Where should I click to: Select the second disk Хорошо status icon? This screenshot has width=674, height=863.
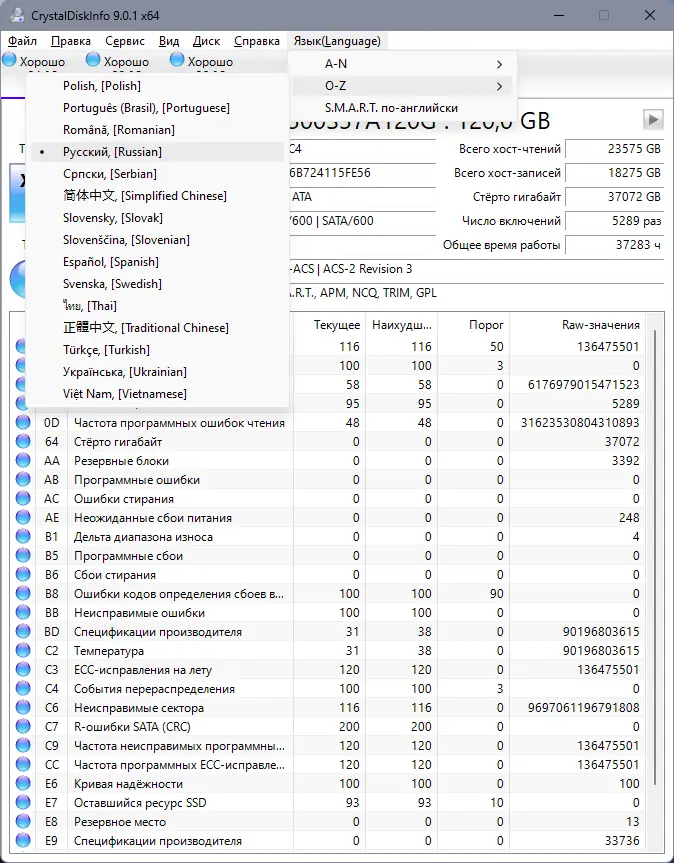pos(94,59)
